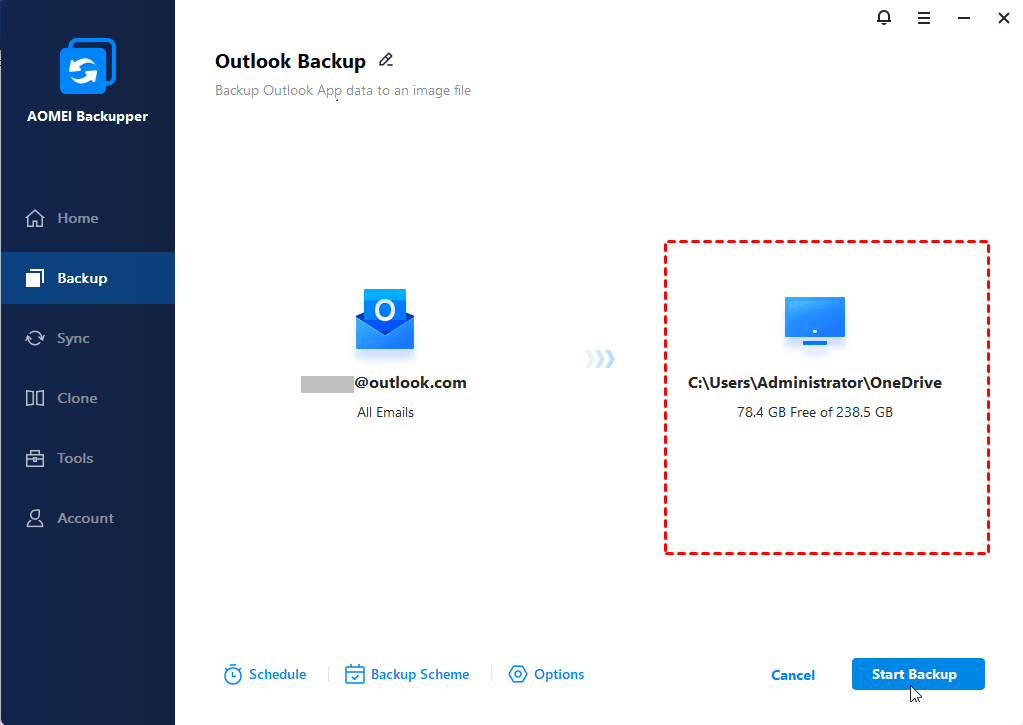
Task: Click the Outlook envelope source icon
Action: point(385,320)
